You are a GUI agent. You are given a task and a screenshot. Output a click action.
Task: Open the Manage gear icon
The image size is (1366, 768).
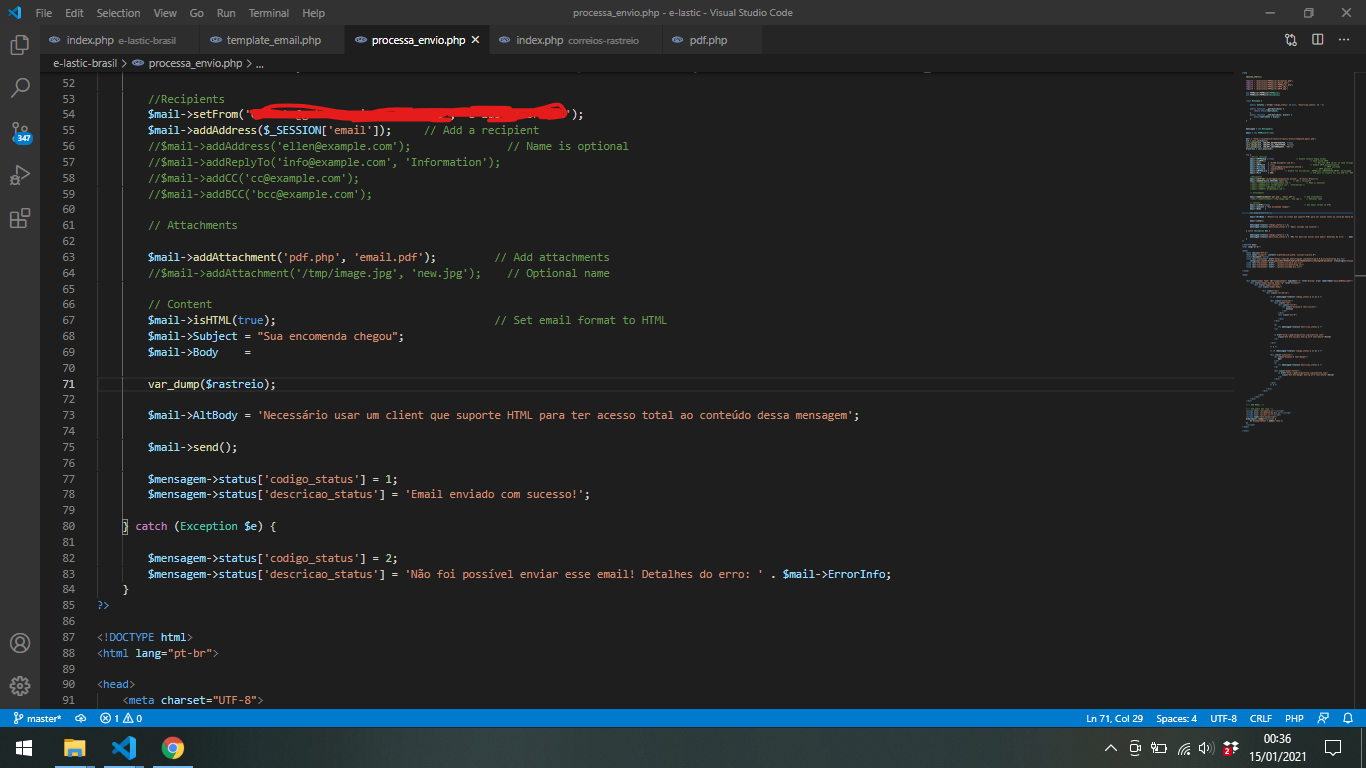click(19, 686)
